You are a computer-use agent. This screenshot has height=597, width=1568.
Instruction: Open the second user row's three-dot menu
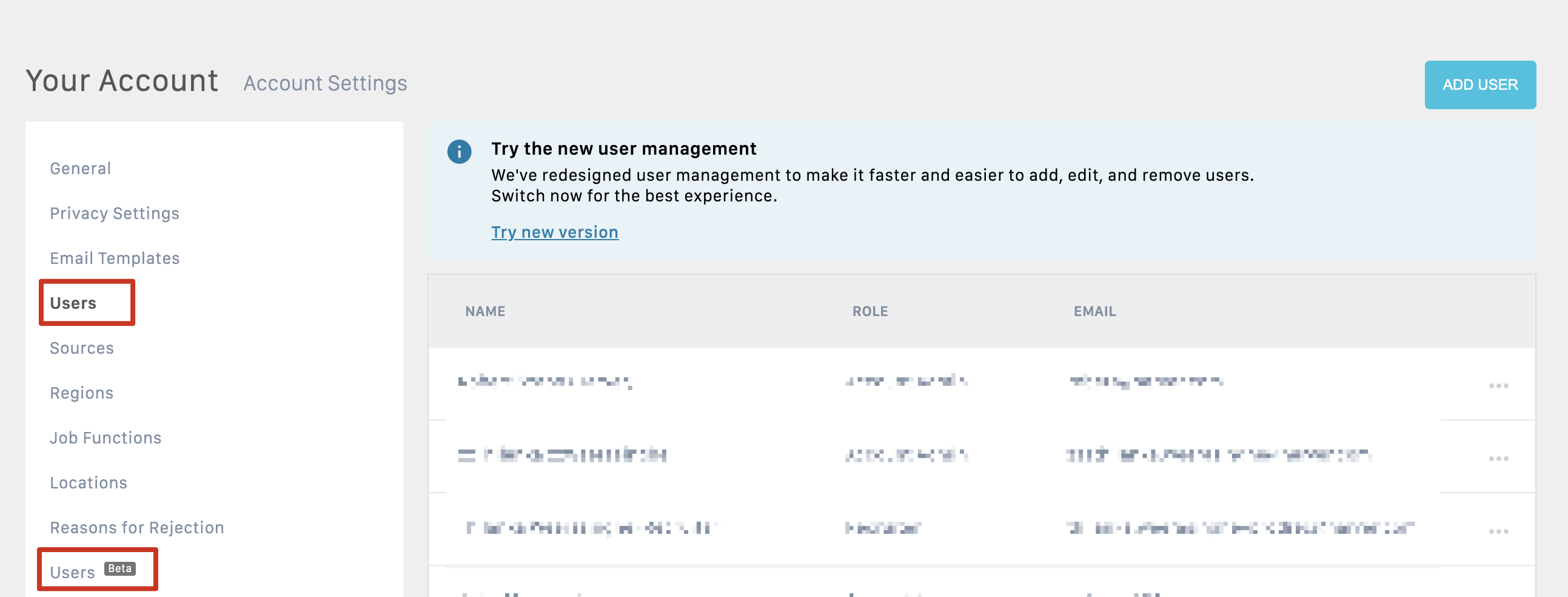click(x=1498, y=458)
